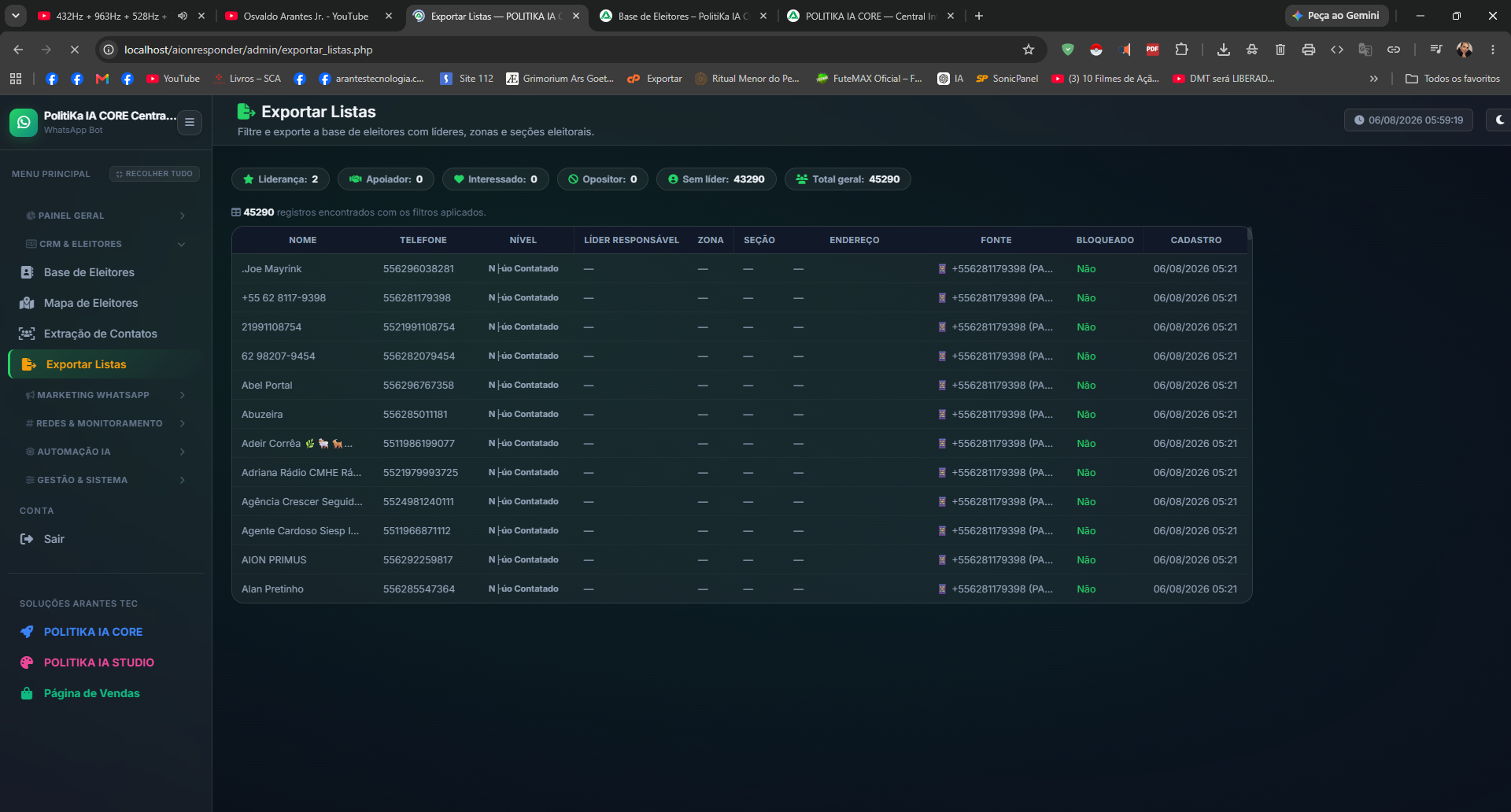Viewport: 1511px width, 812px height.
Task: Open the Chrome three-dot menu
Action: coord(1493,50)
